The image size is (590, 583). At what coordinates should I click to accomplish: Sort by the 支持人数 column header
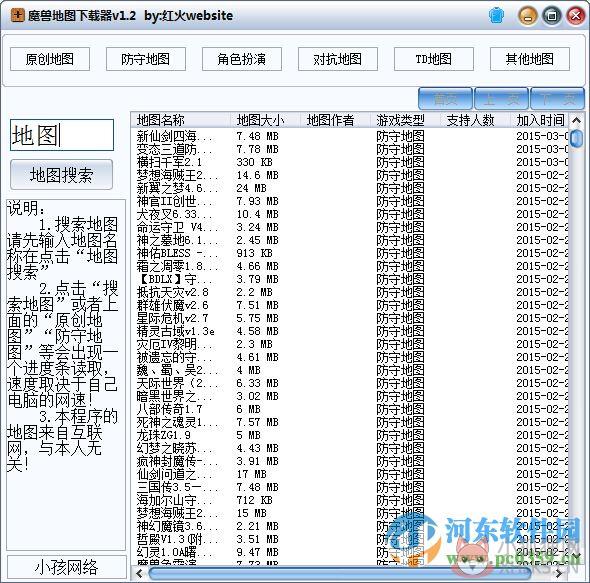(475, 120)
